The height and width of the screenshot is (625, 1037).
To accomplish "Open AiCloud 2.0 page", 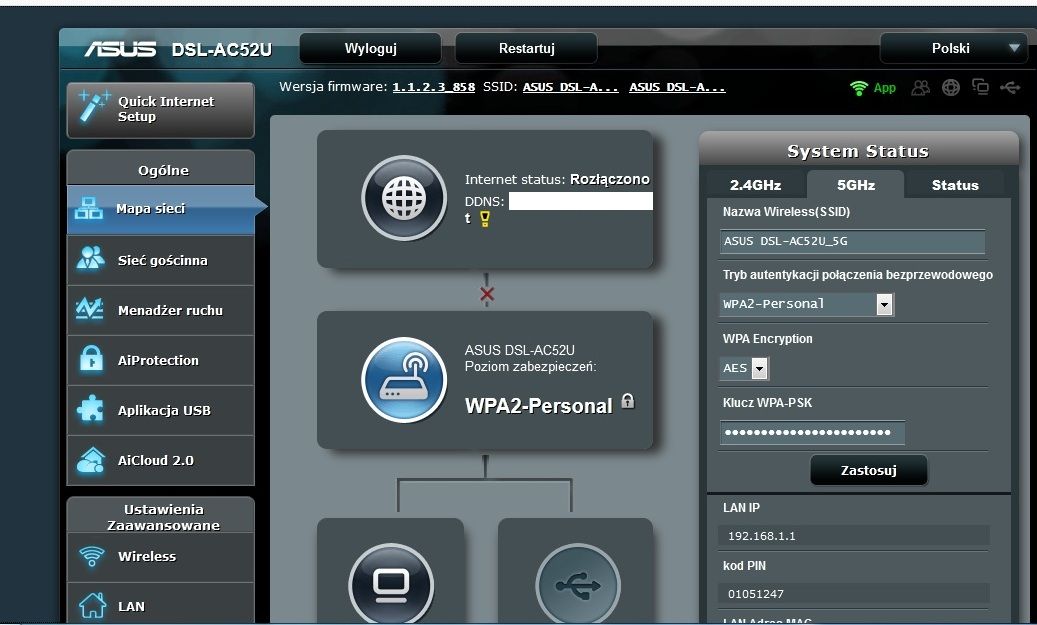I will (x=161, y=460).
